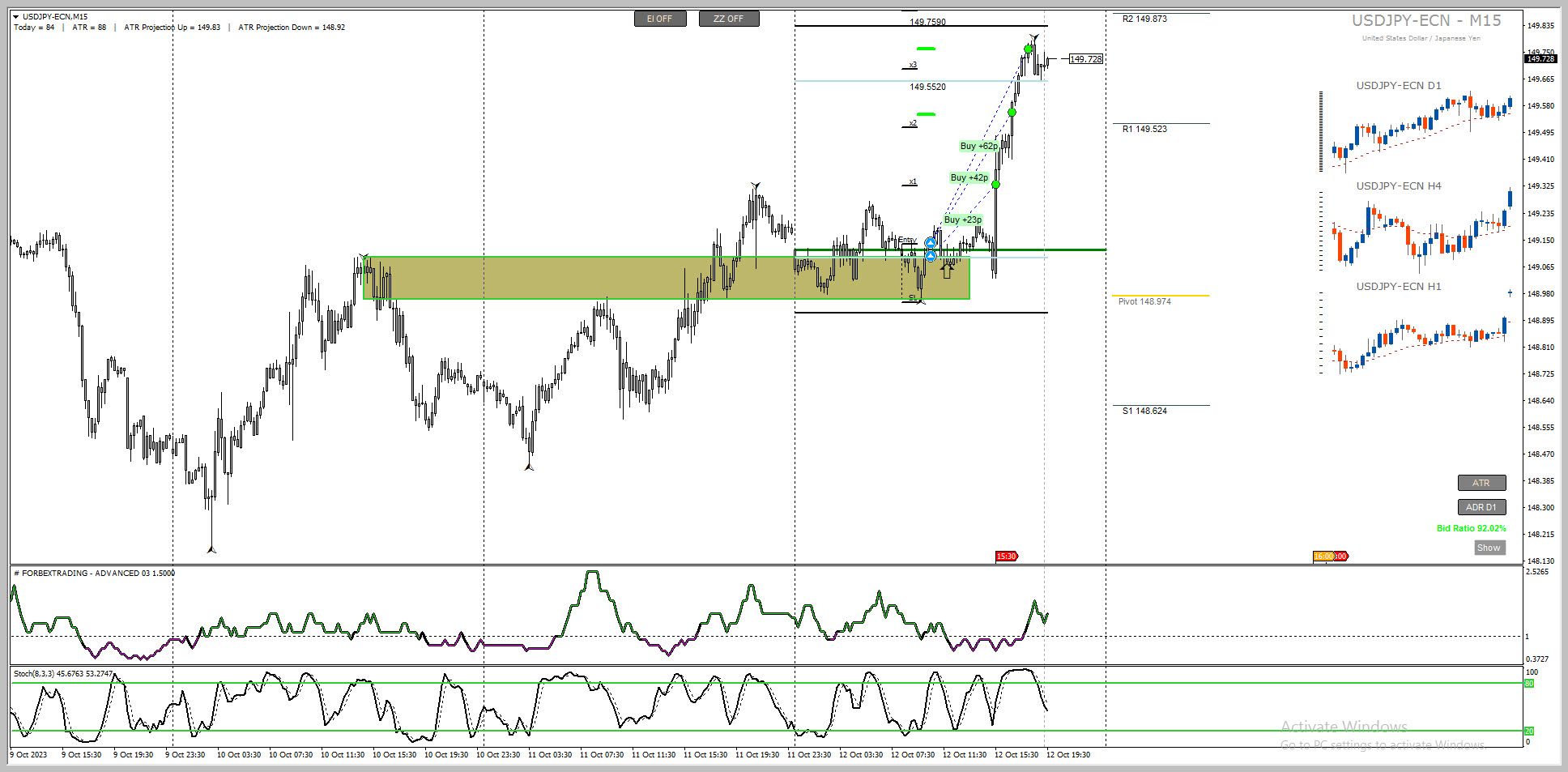This screenshot has height=772, width=1568.
Task: Click the 149.835 price axis label
Action: [1541, 26]
